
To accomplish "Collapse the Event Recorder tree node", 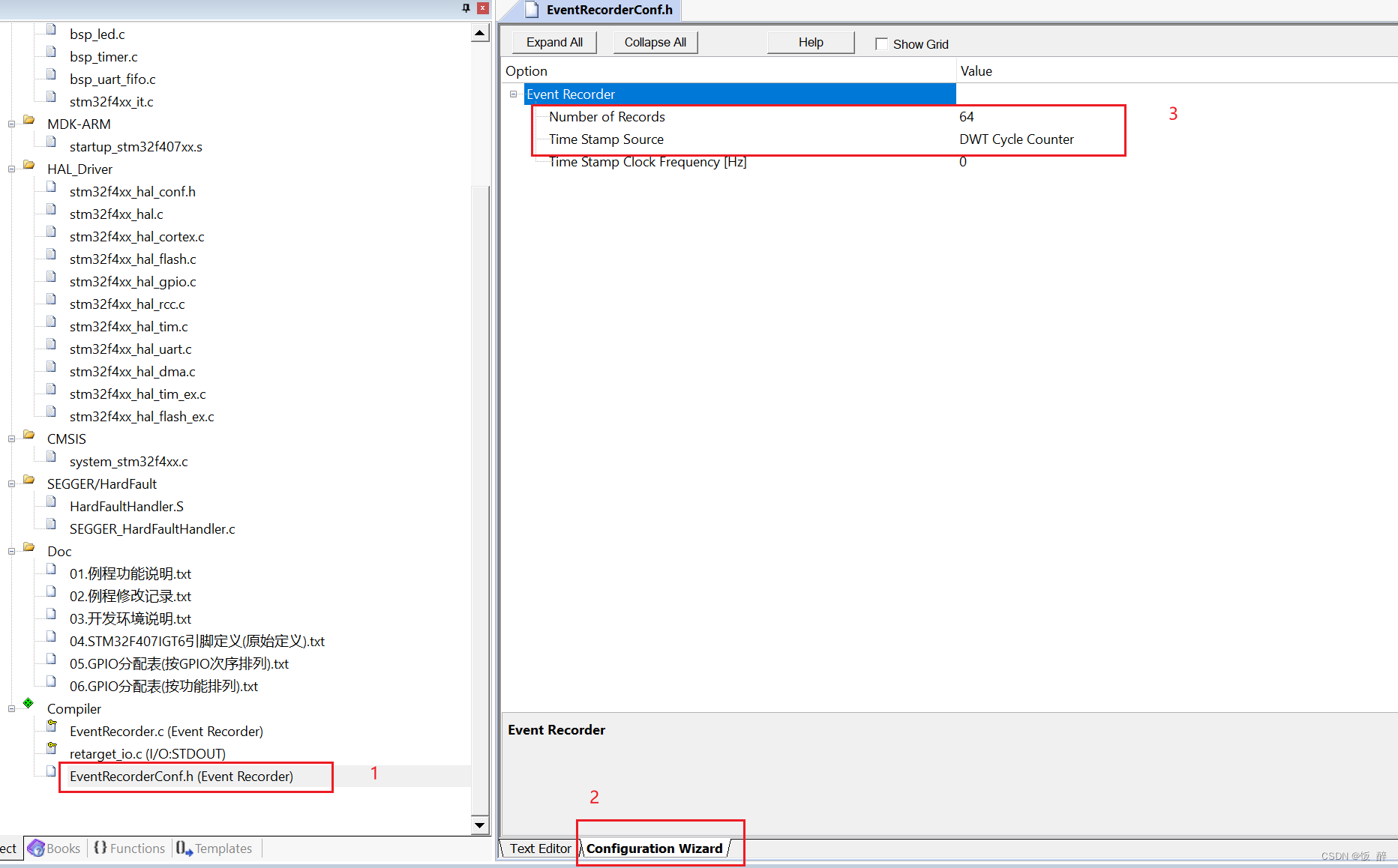I will tap(514, 94).
